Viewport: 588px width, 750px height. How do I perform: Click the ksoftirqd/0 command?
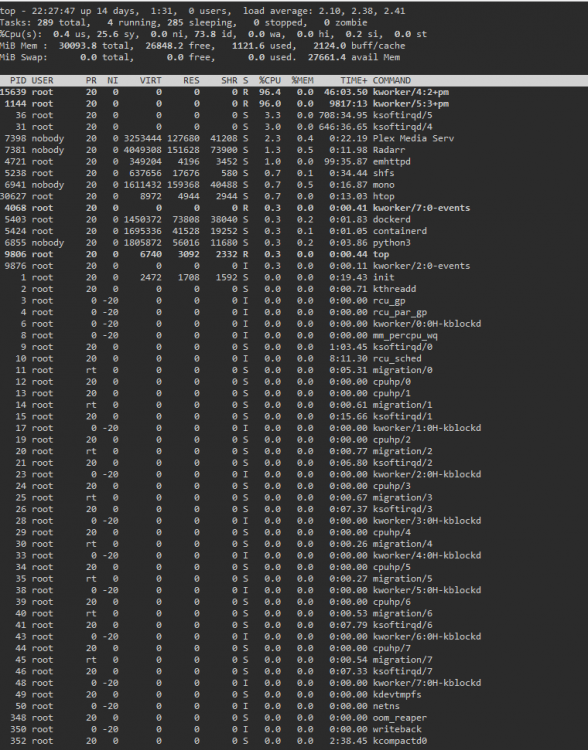coord(402,347)
